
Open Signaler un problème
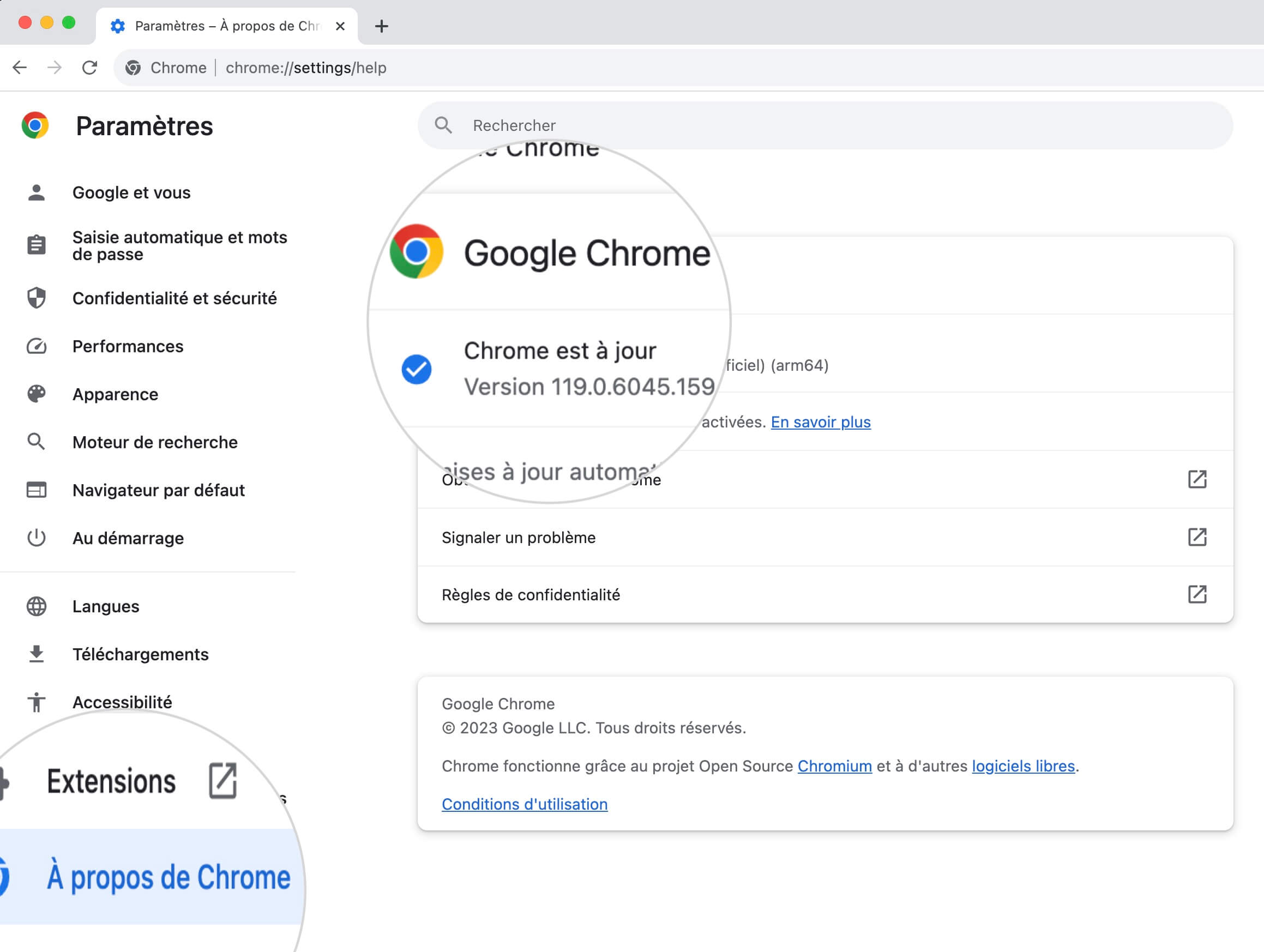click(825, 537)
